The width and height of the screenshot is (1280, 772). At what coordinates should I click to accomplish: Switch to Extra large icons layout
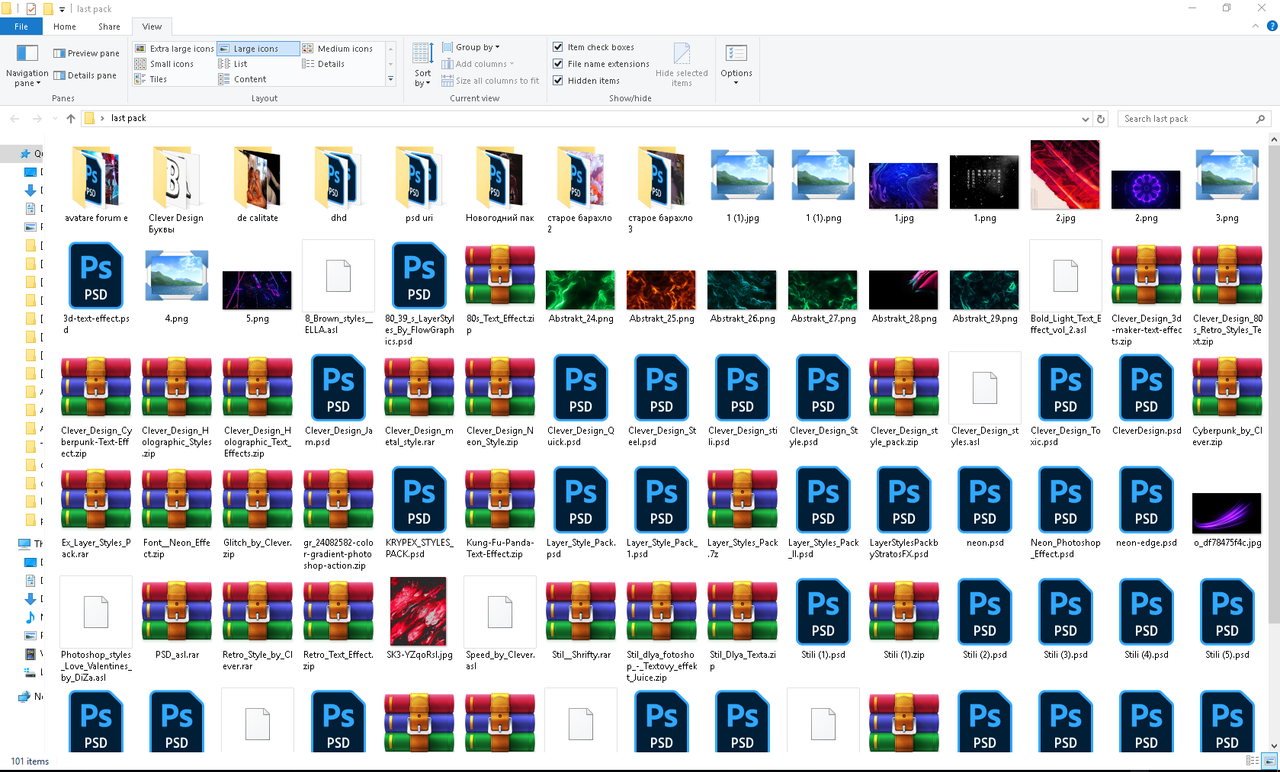[174, 48]
